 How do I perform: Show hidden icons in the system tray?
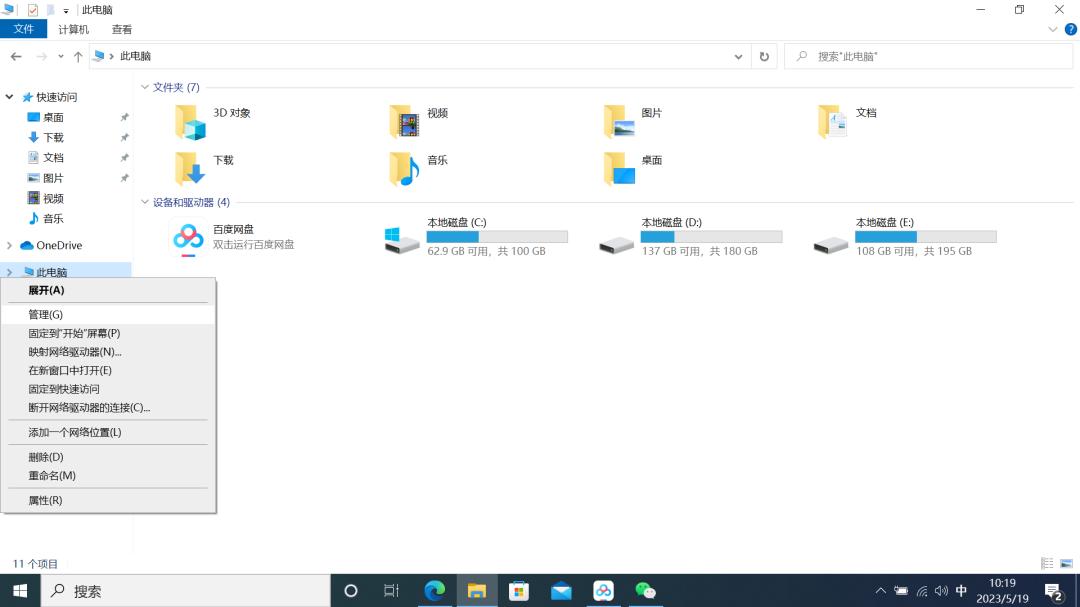[x=881, y=590]
